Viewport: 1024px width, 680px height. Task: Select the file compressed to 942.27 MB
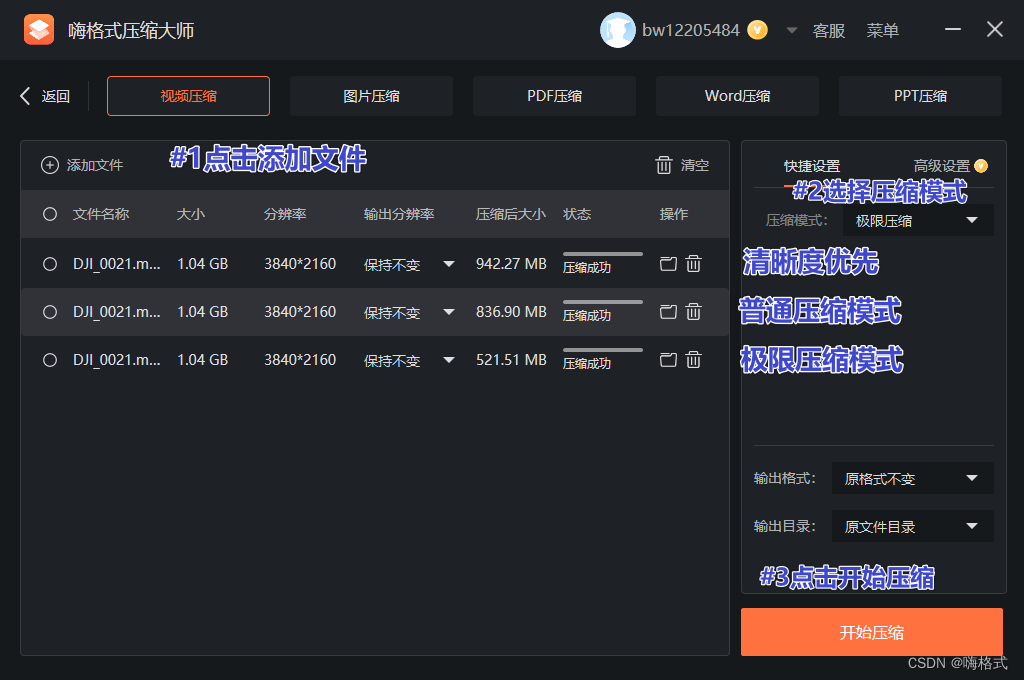tap(50, 264)
